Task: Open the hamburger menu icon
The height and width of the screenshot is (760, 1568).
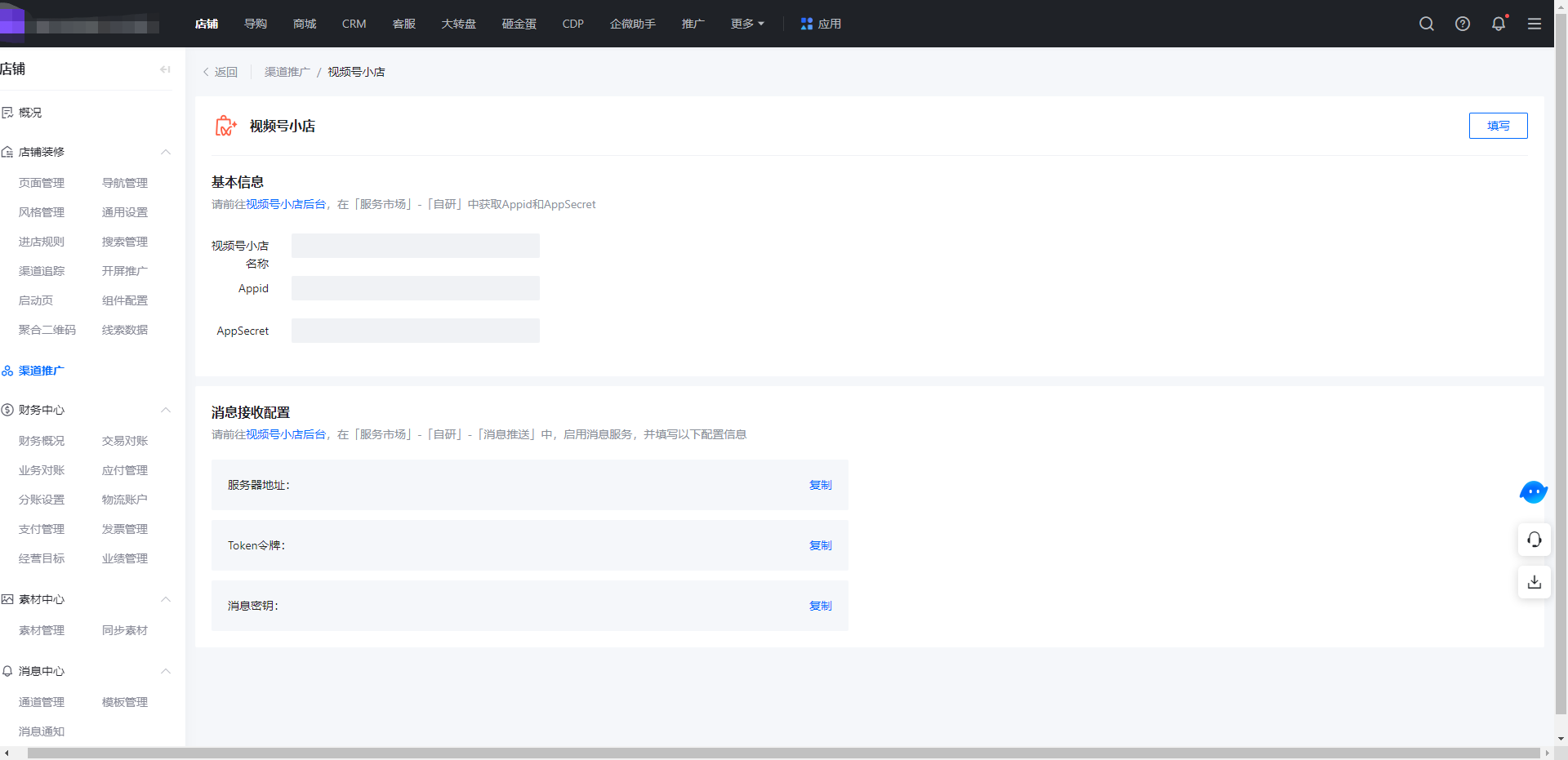Action: tap(1535, 24)
